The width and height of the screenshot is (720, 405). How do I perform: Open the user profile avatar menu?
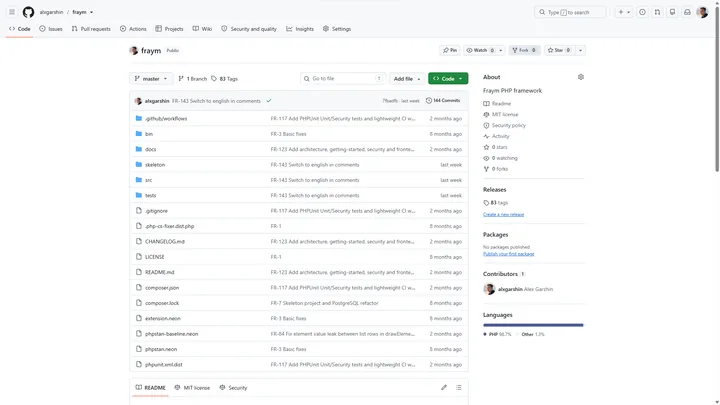tap(703, 12)
